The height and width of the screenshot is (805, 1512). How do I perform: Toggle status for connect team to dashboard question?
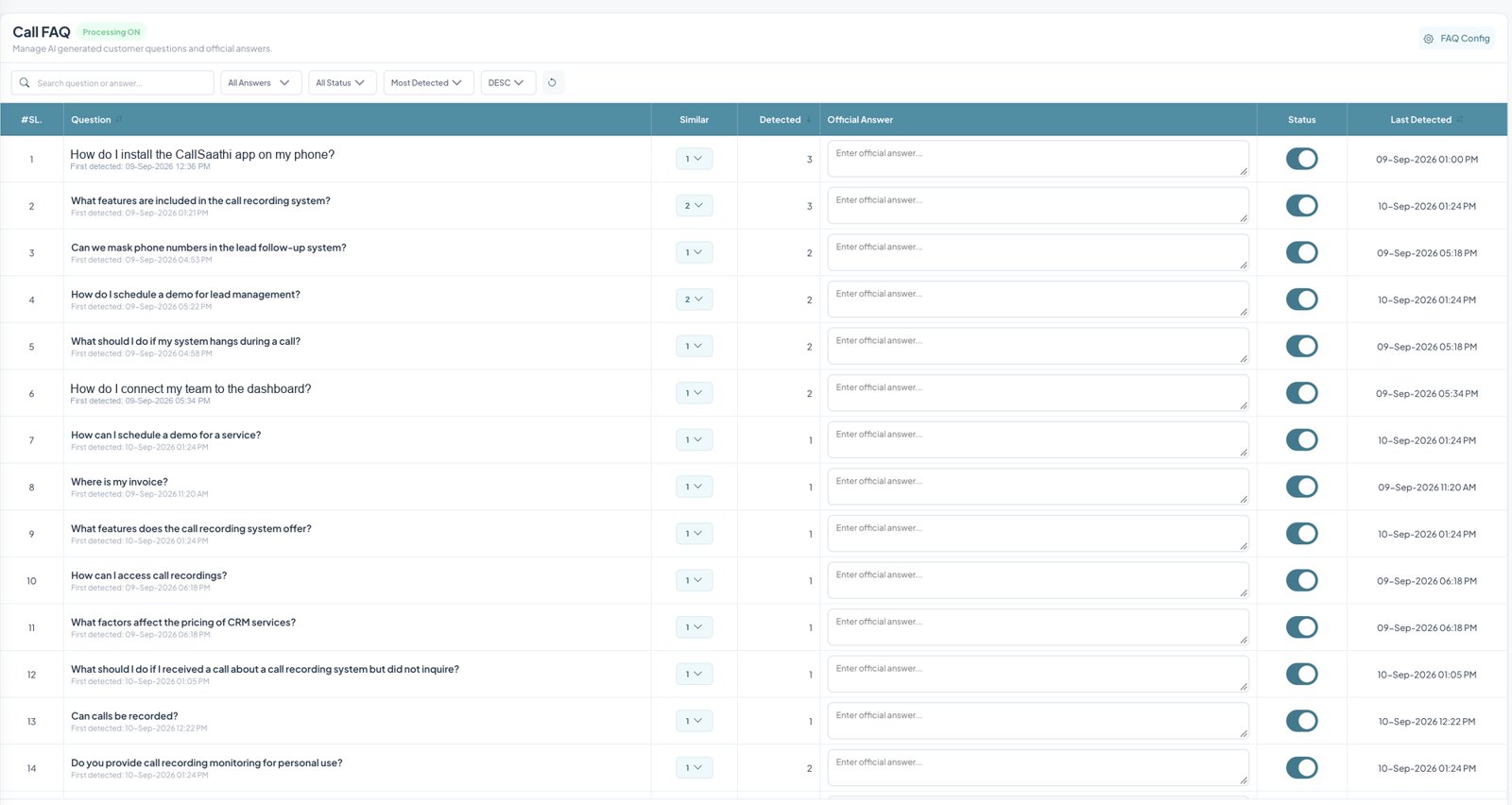point(1301,393)
